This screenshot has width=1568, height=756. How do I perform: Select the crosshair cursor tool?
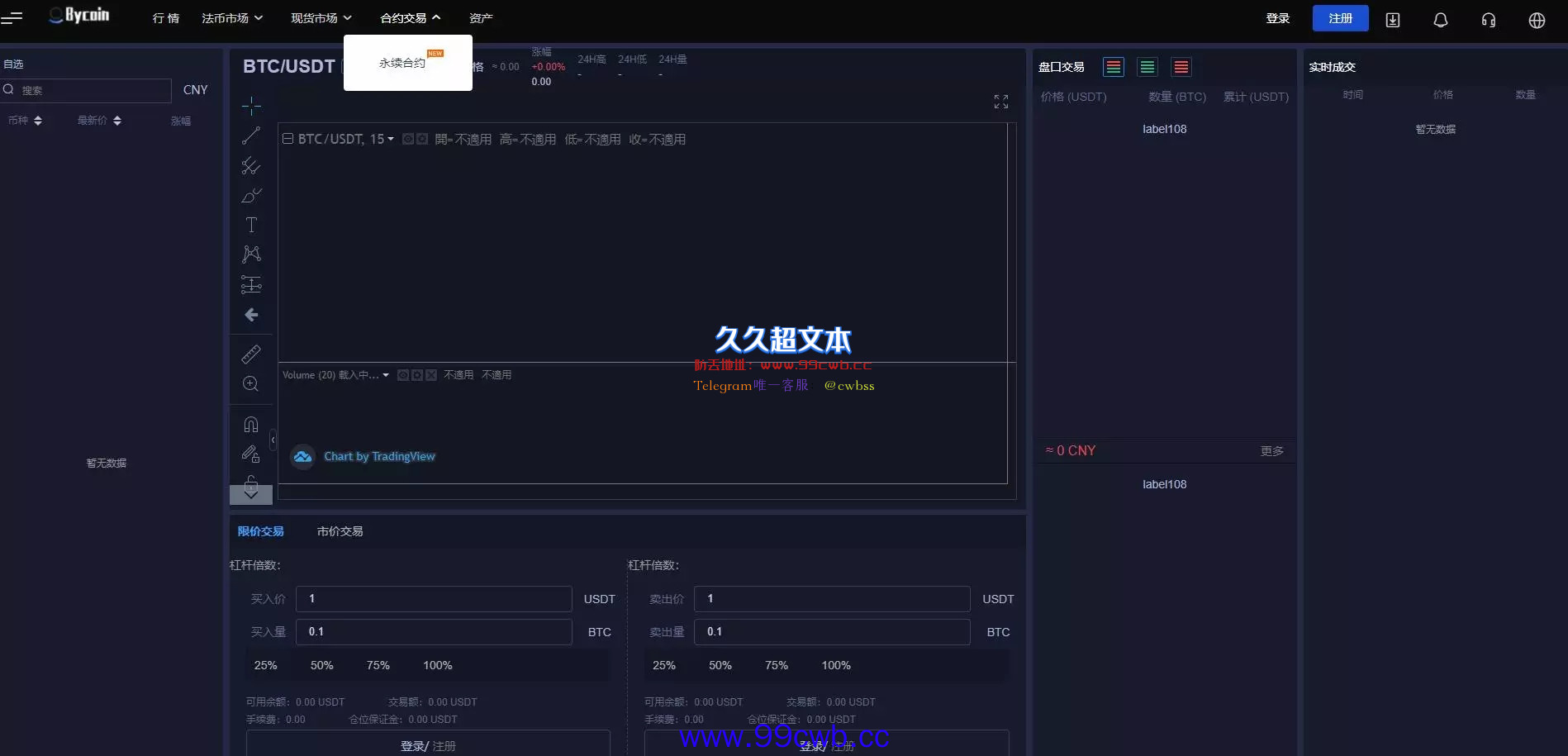click(x=251, y=106)
